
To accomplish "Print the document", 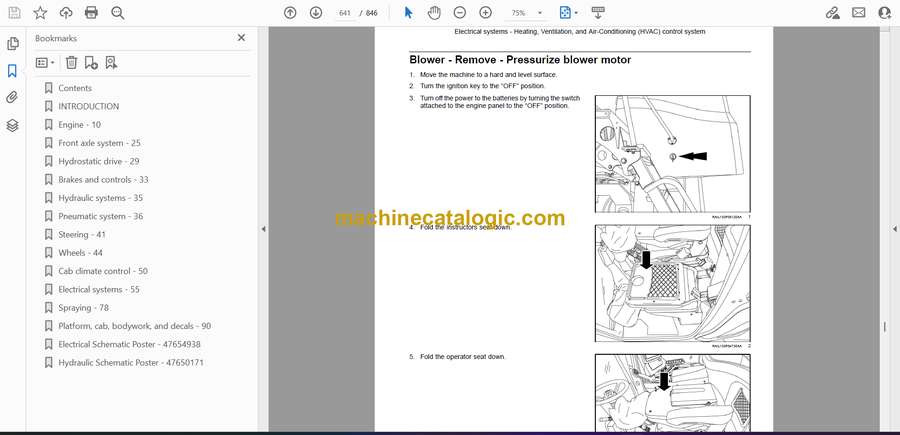I will (x=91, y=13).
